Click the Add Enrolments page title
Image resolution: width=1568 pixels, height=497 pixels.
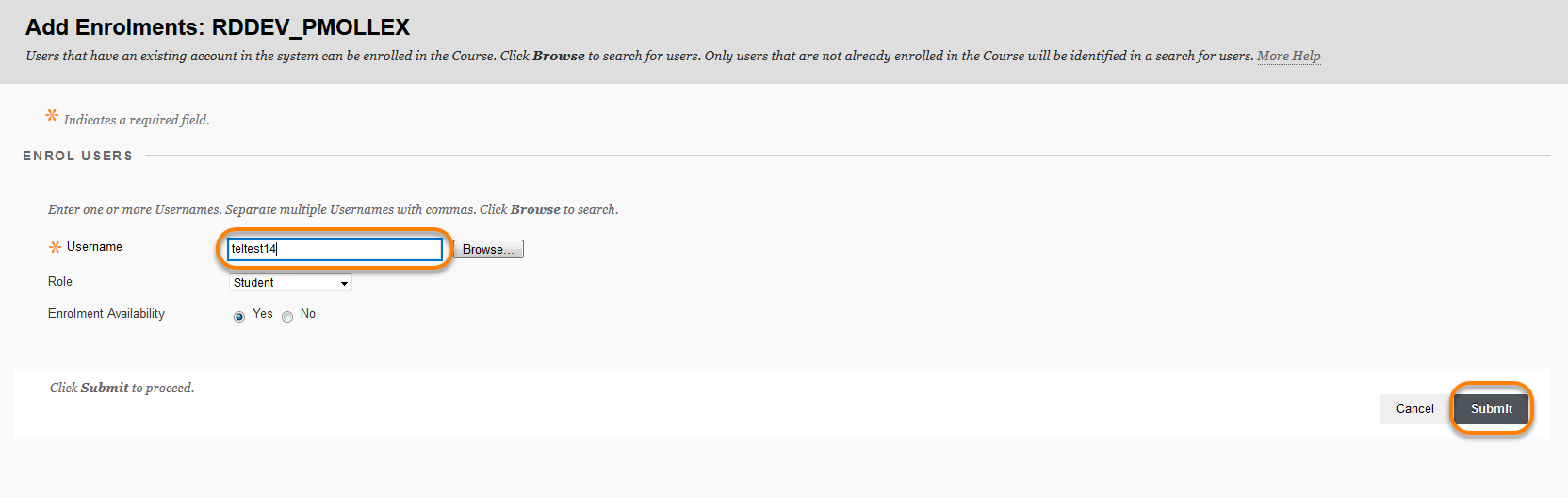pos(218,27)
